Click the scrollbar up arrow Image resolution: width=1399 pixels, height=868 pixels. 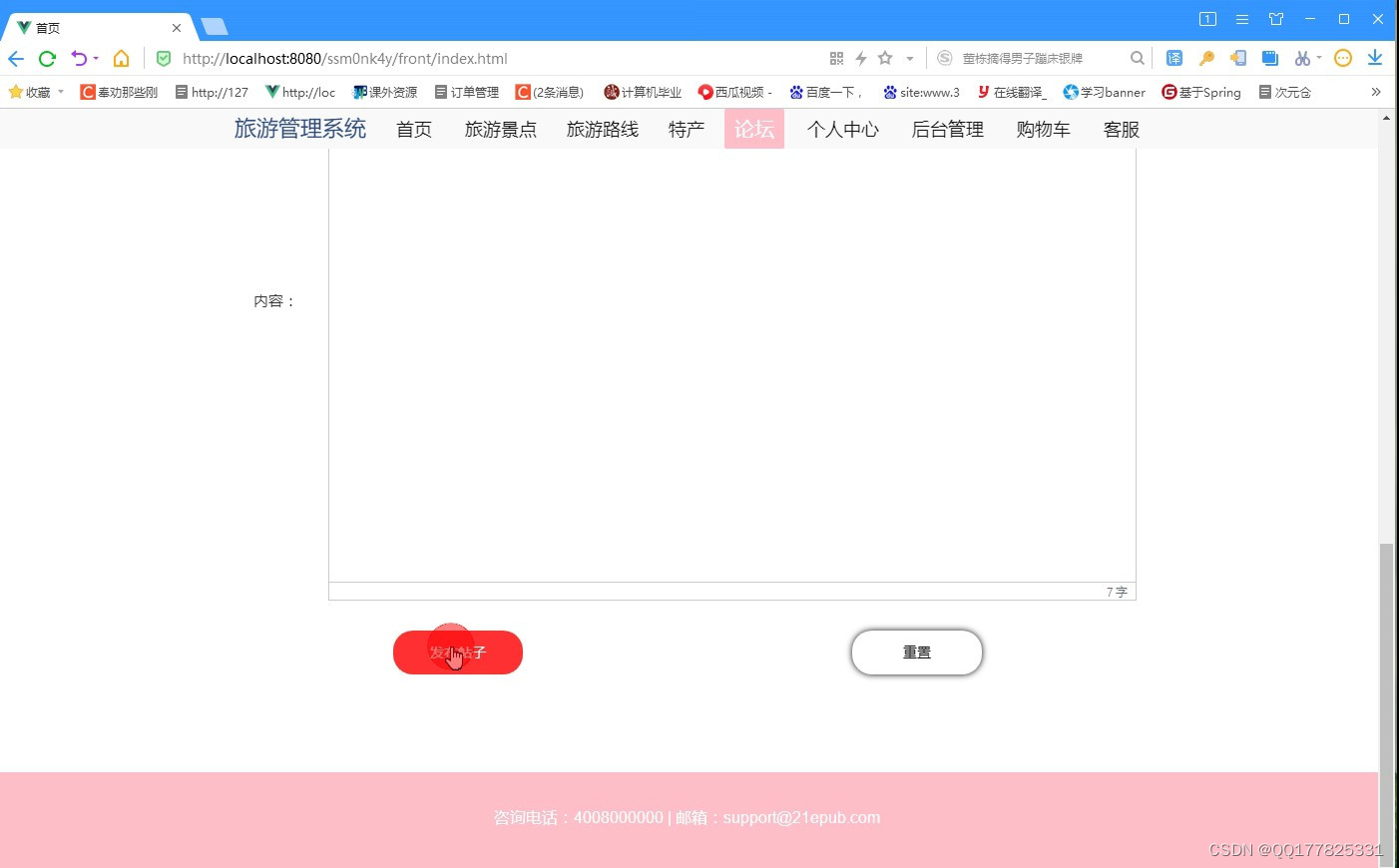[1386, 117]
